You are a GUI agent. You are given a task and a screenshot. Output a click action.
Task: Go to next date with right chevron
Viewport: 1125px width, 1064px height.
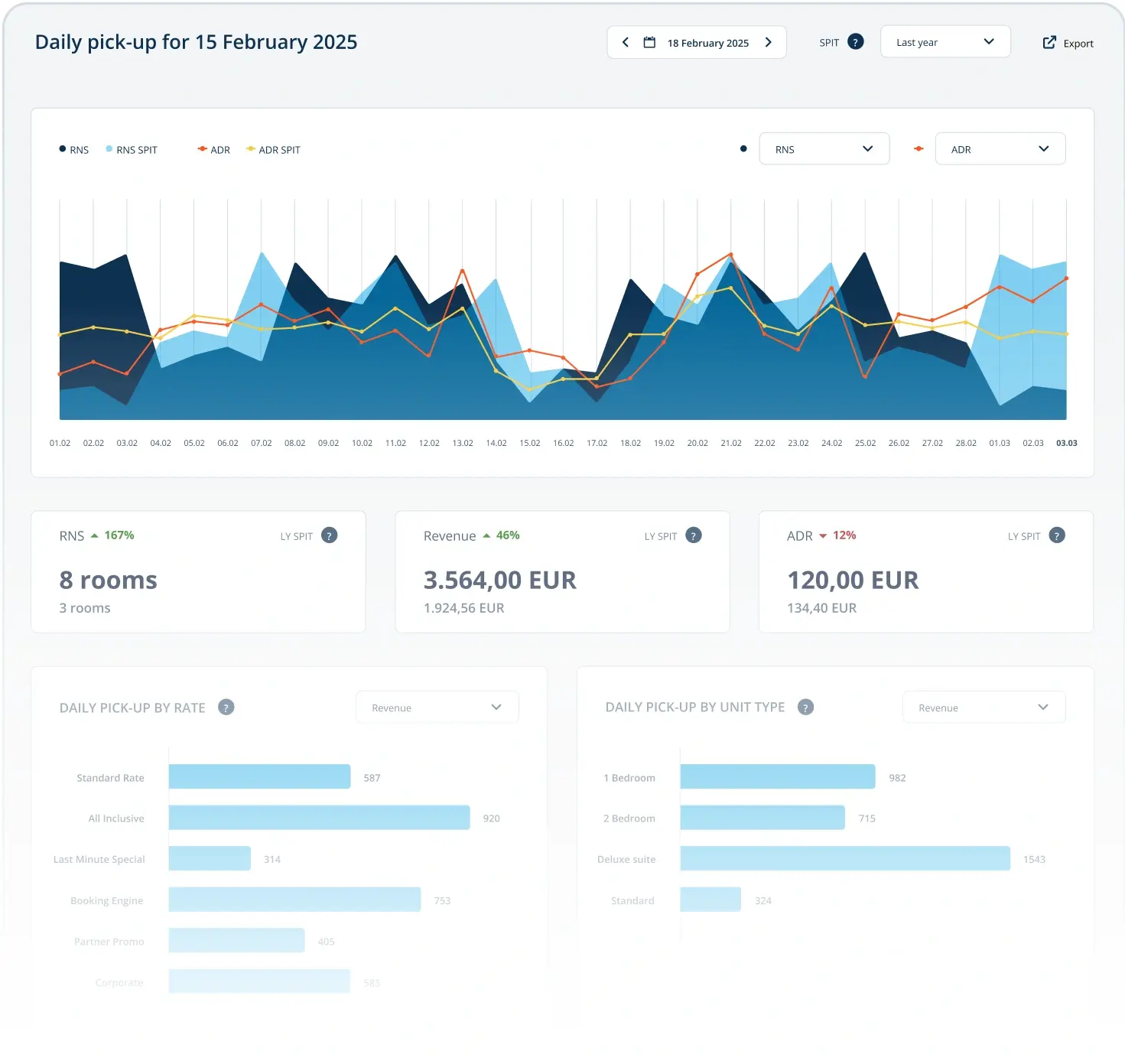tap(769, 42)
